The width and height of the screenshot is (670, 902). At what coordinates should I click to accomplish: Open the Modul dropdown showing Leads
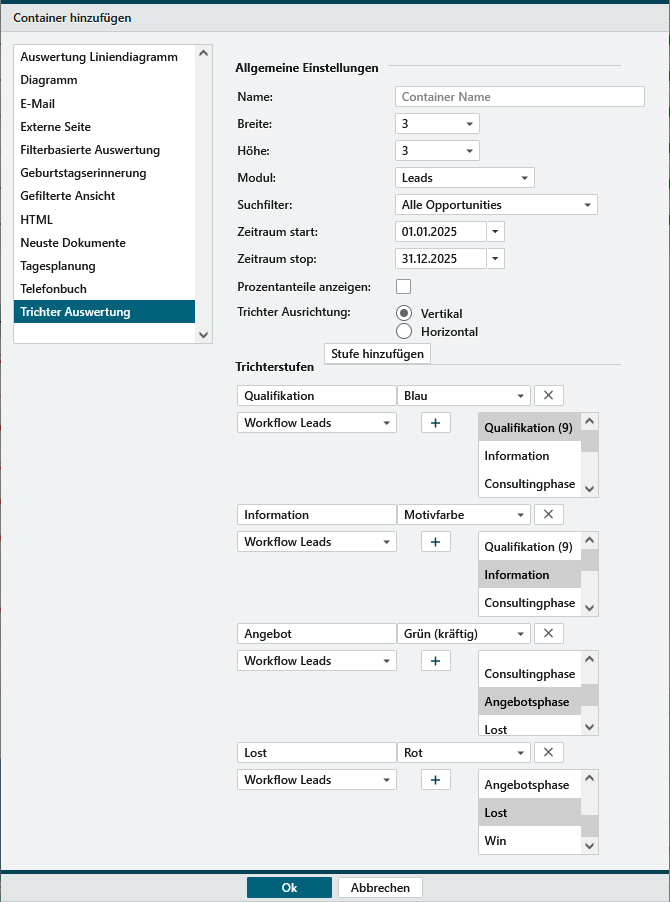pyautogui.click(x=465, y=177)
